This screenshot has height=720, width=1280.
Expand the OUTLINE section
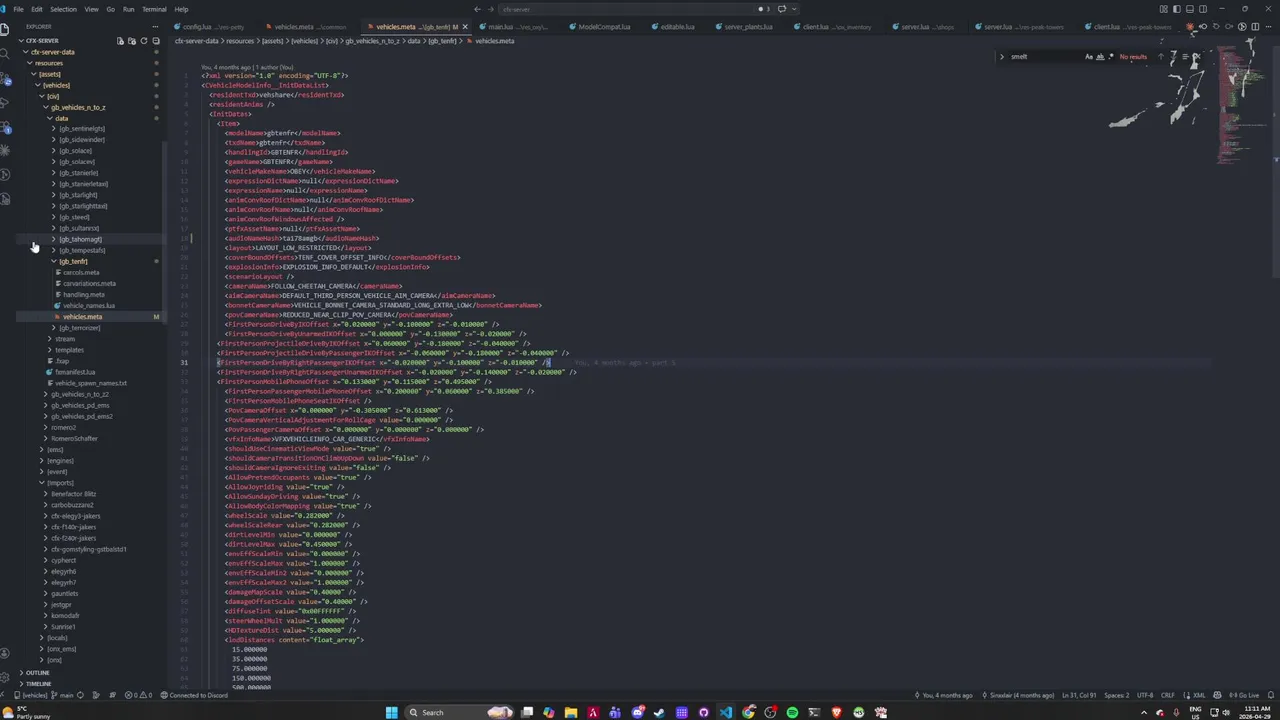point(37,673)
